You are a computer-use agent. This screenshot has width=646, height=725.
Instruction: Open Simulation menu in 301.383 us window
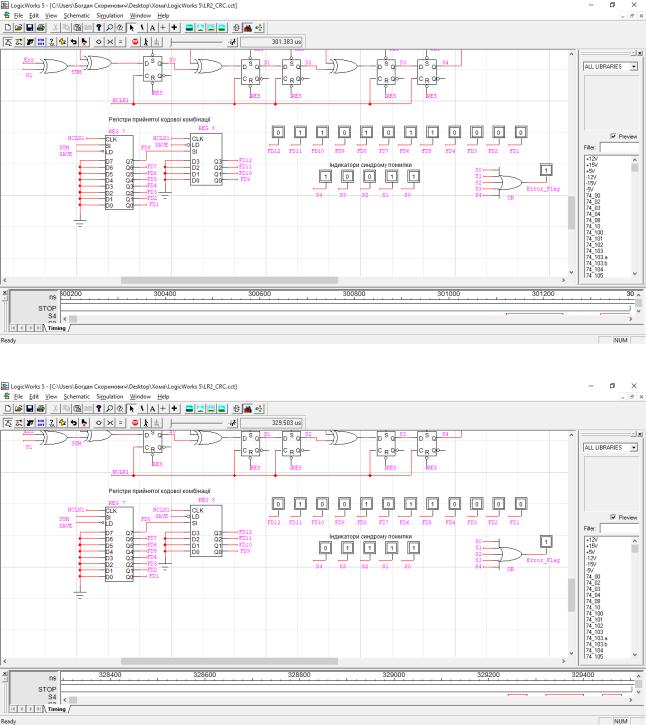110,16
